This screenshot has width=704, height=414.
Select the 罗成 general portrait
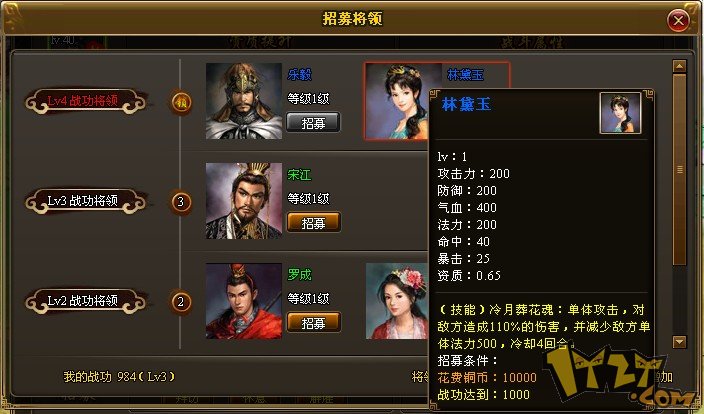(244, 301)
